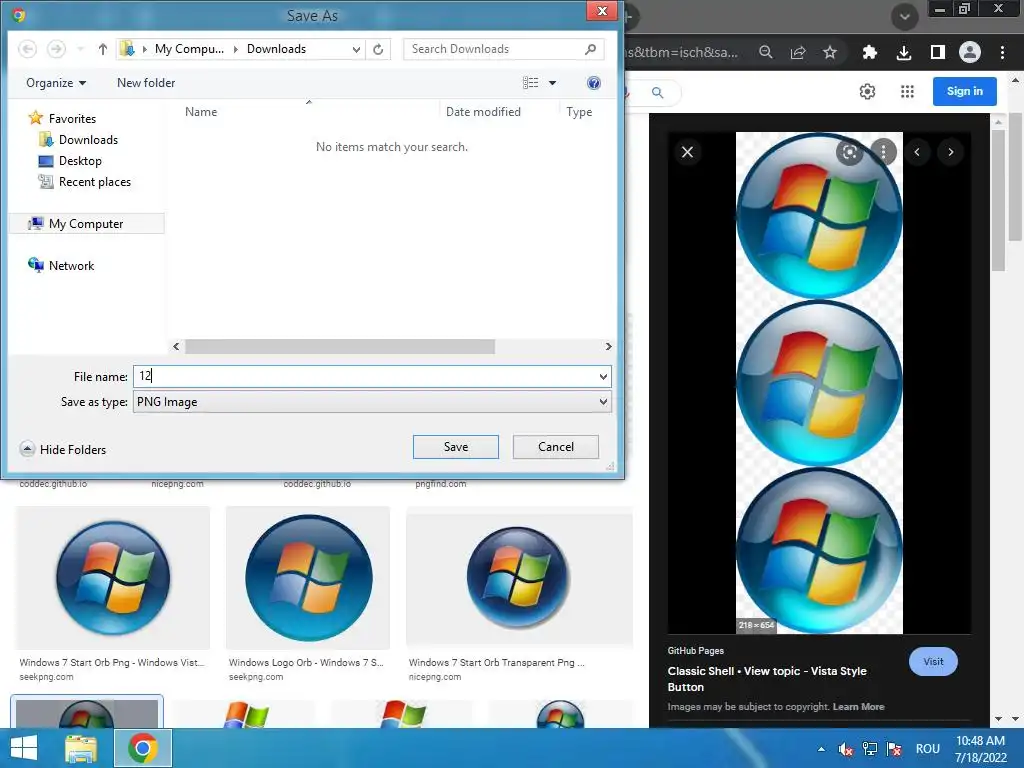Click right arrow of file list scrollbar
The width and height of the screenshot is (1024, 768).
[x=608, y=346]
